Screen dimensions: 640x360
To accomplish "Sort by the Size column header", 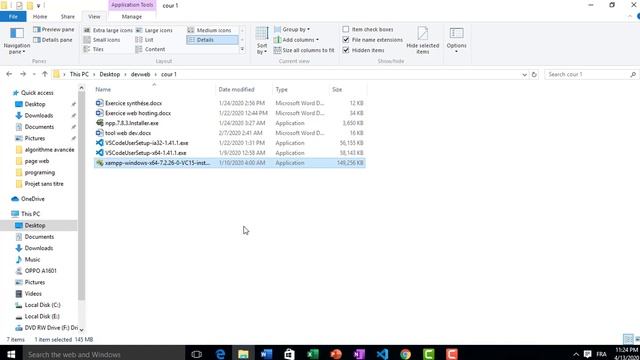I will (348, 89).
